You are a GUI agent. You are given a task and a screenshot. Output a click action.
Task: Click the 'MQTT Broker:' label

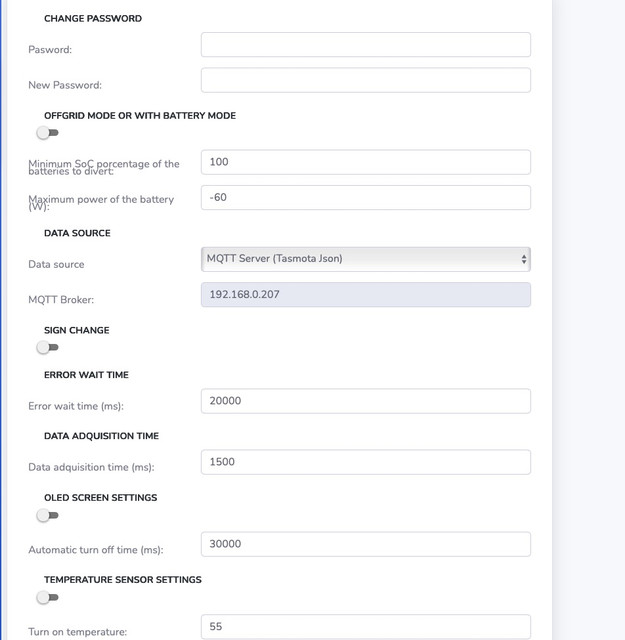click(x=61, y=300)
